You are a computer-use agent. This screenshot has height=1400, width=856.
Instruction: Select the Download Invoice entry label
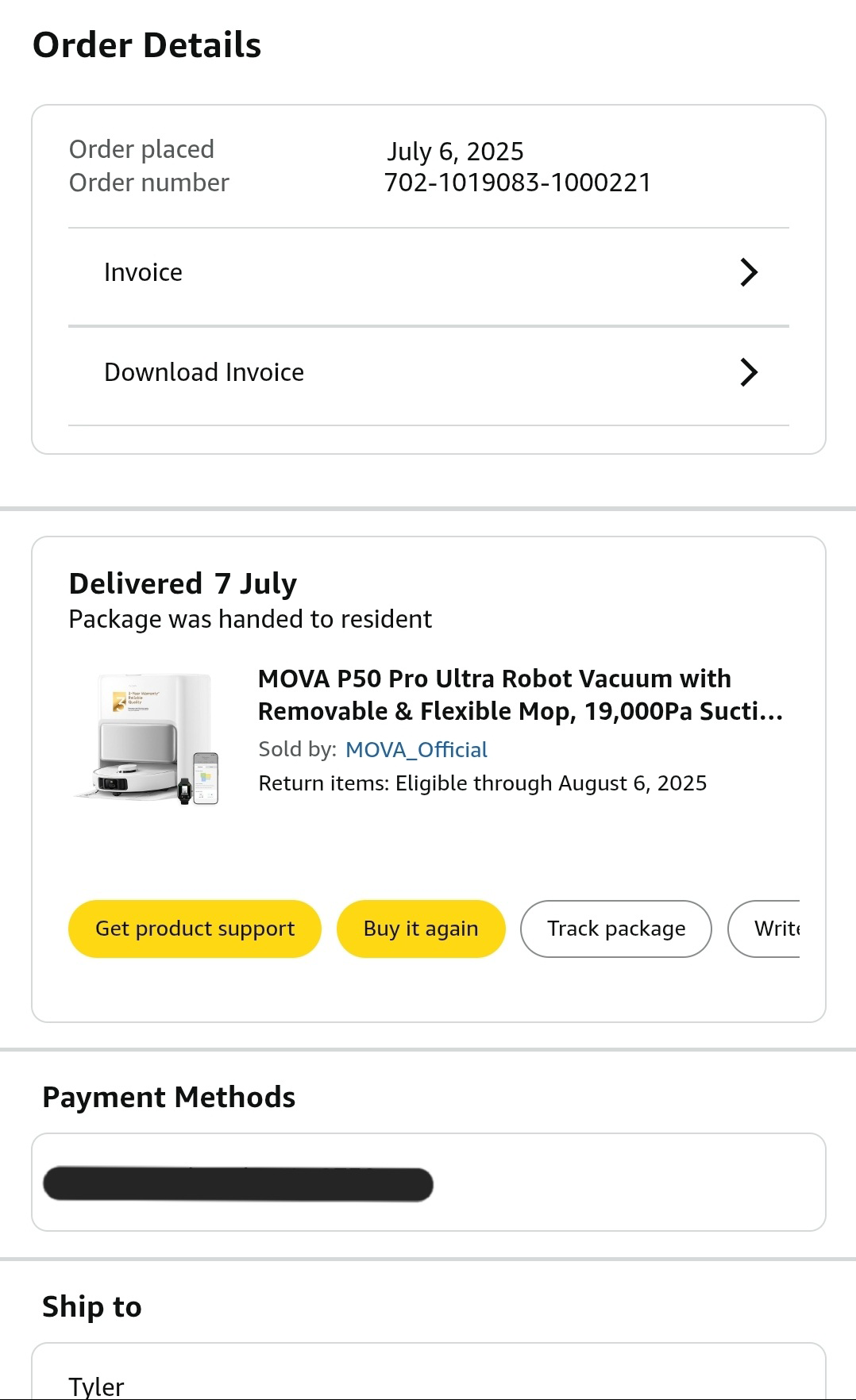click(x=204, y=372)
